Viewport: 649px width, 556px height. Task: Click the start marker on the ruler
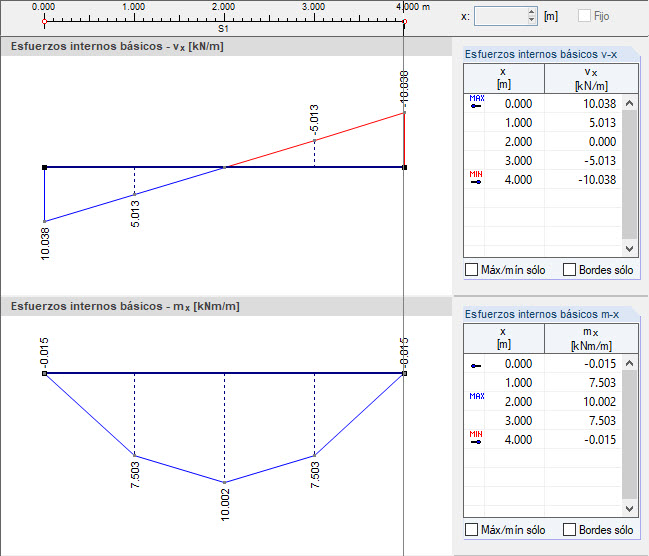(44, 21)
